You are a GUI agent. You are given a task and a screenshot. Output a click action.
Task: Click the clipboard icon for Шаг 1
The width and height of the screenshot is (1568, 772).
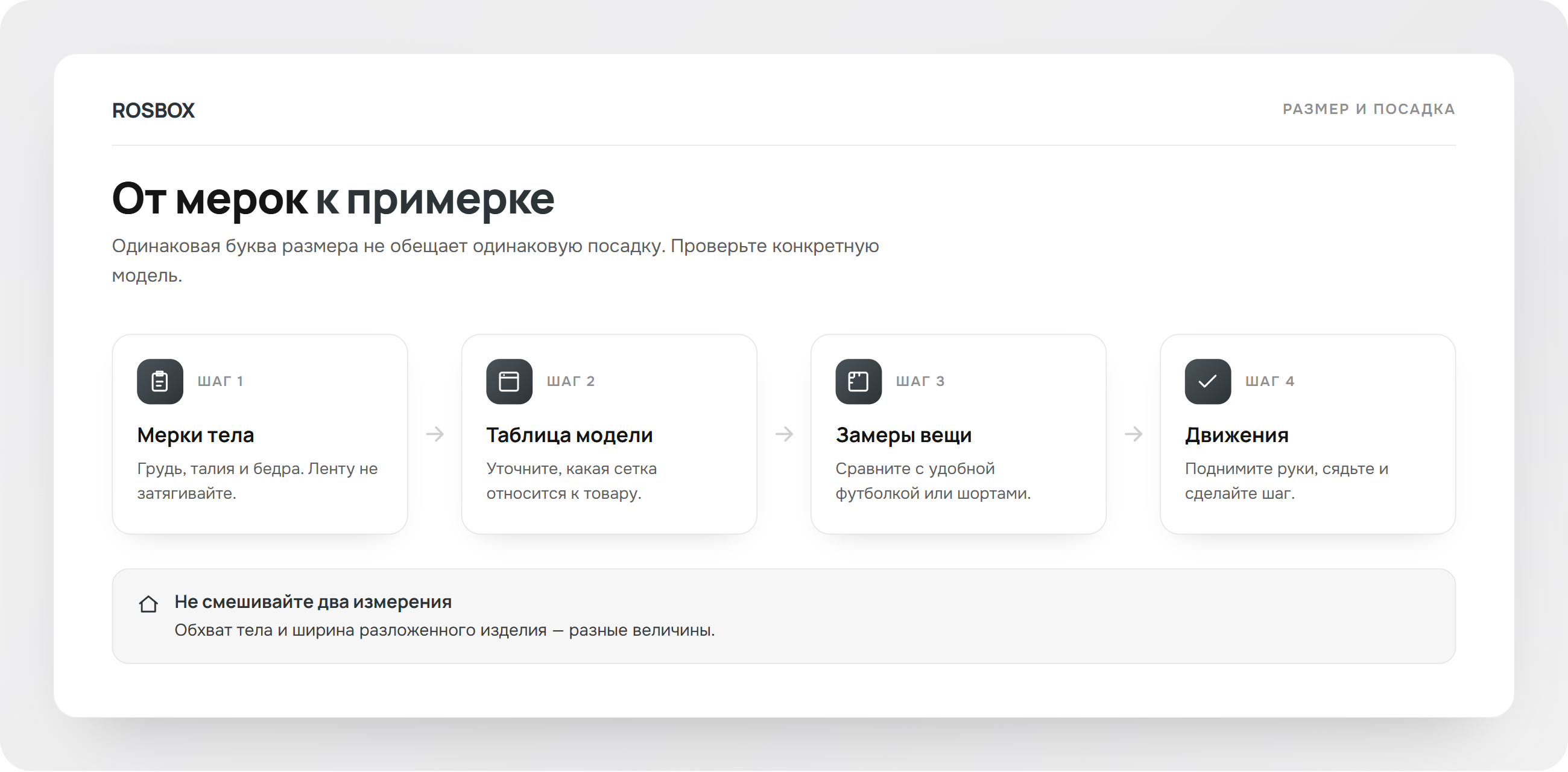click(160, 382)
